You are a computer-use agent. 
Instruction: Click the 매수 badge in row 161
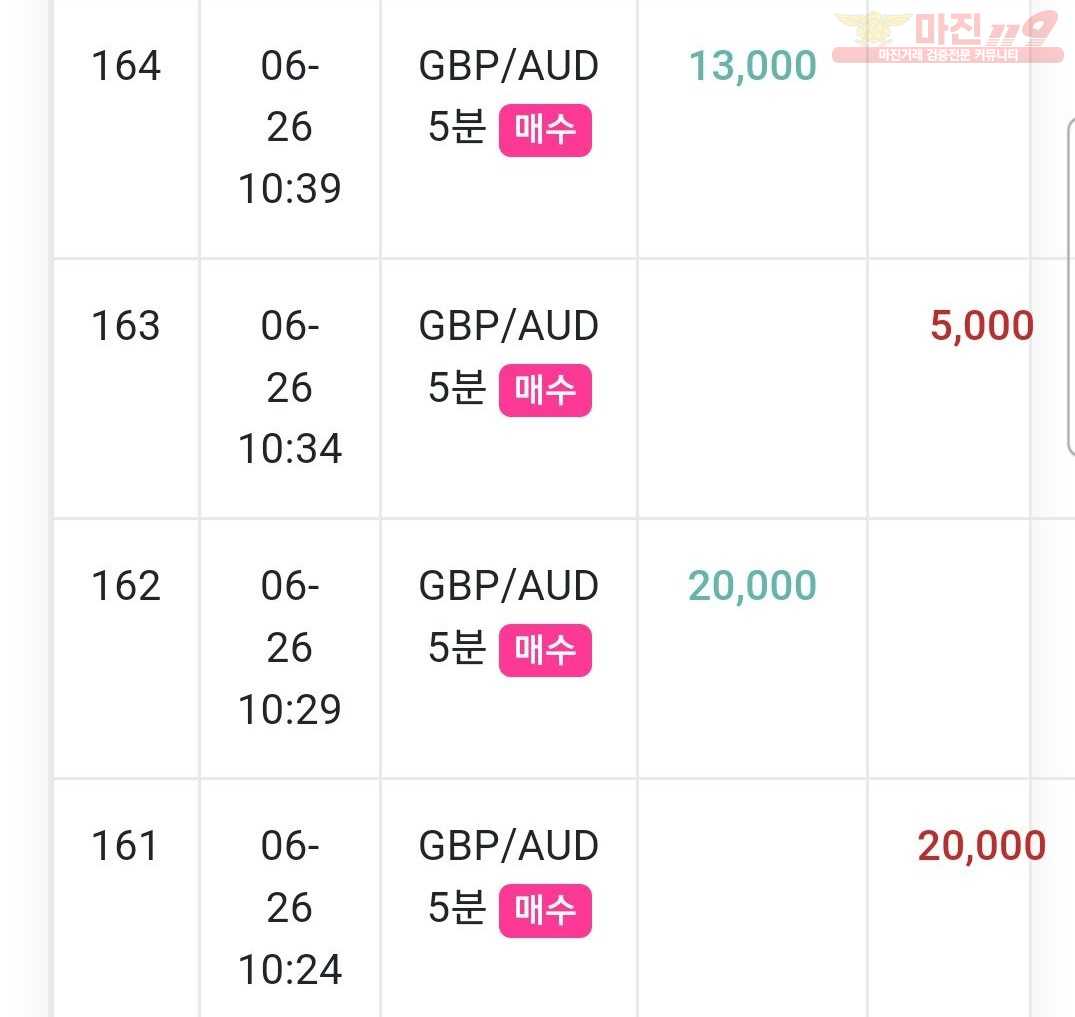pos(545,910)
